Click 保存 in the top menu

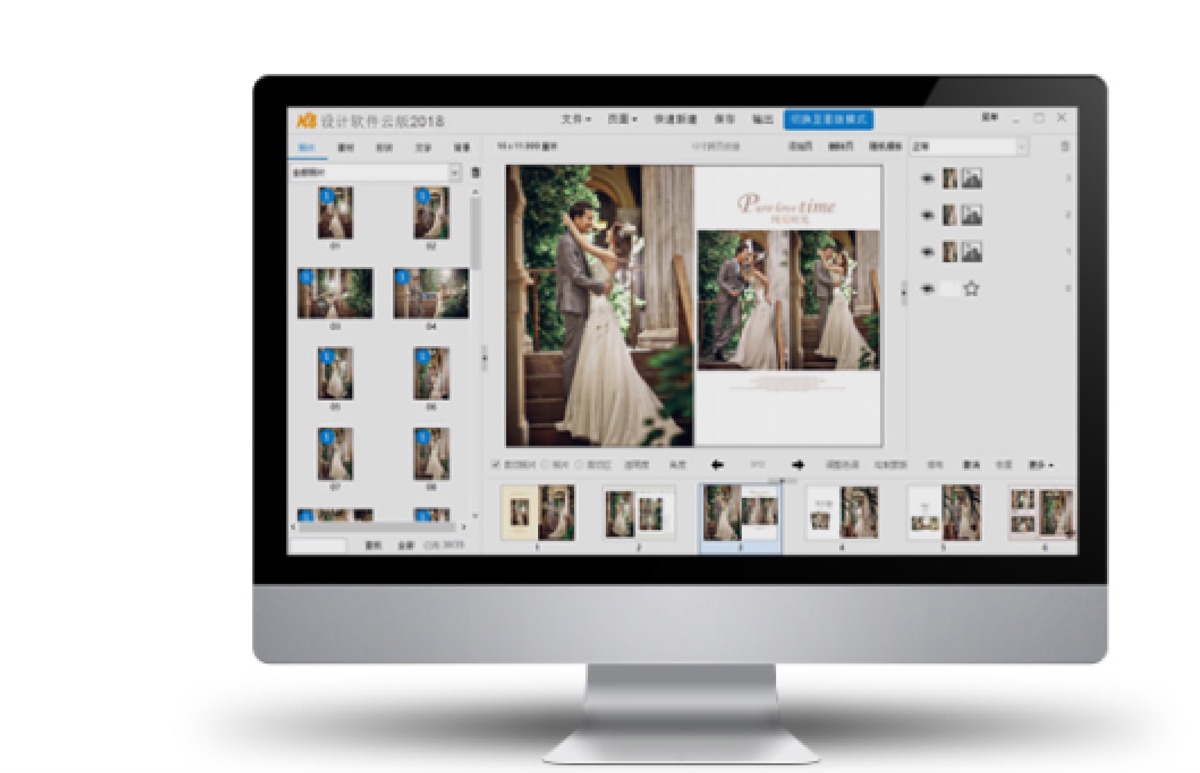pyautogui.click(x=725, y=119)
